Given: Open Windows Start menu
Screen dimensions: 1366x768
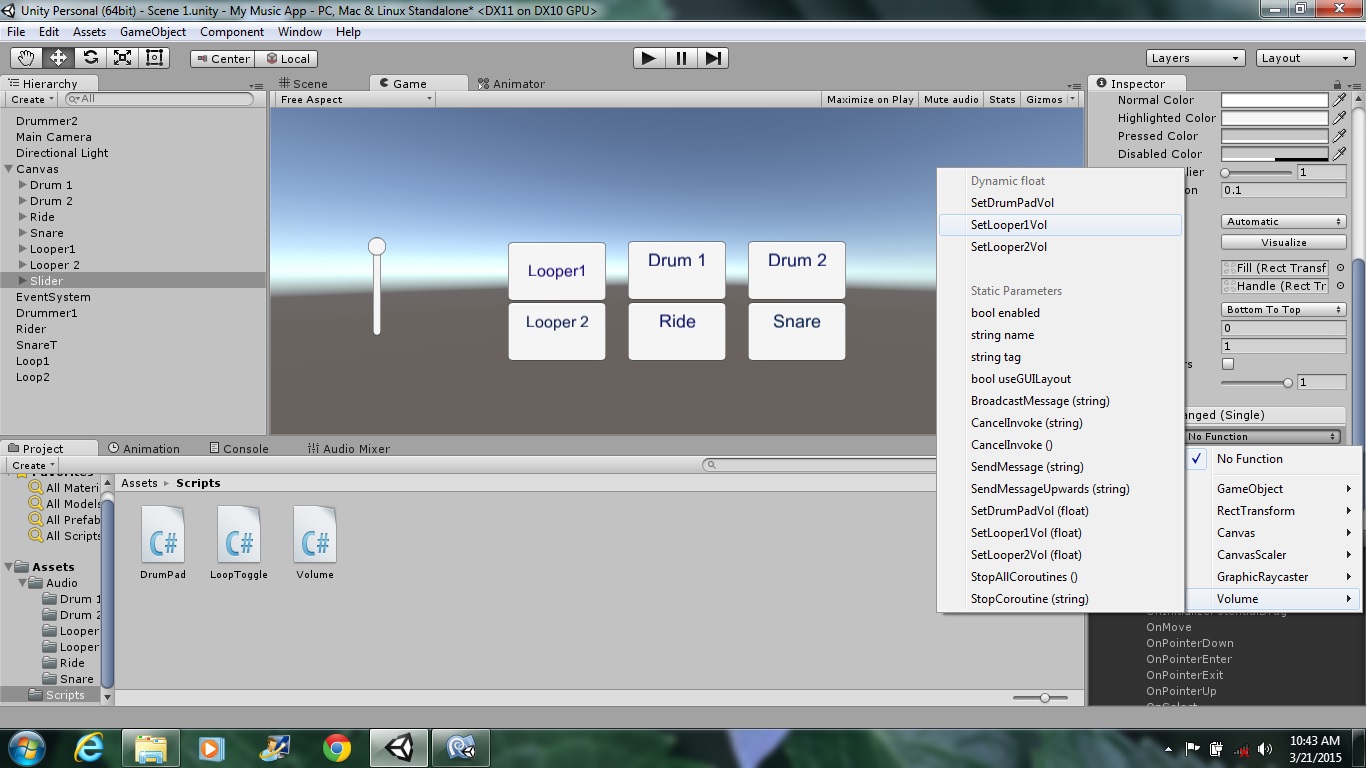Looking at the screenshot, I should tap(27, 747).
